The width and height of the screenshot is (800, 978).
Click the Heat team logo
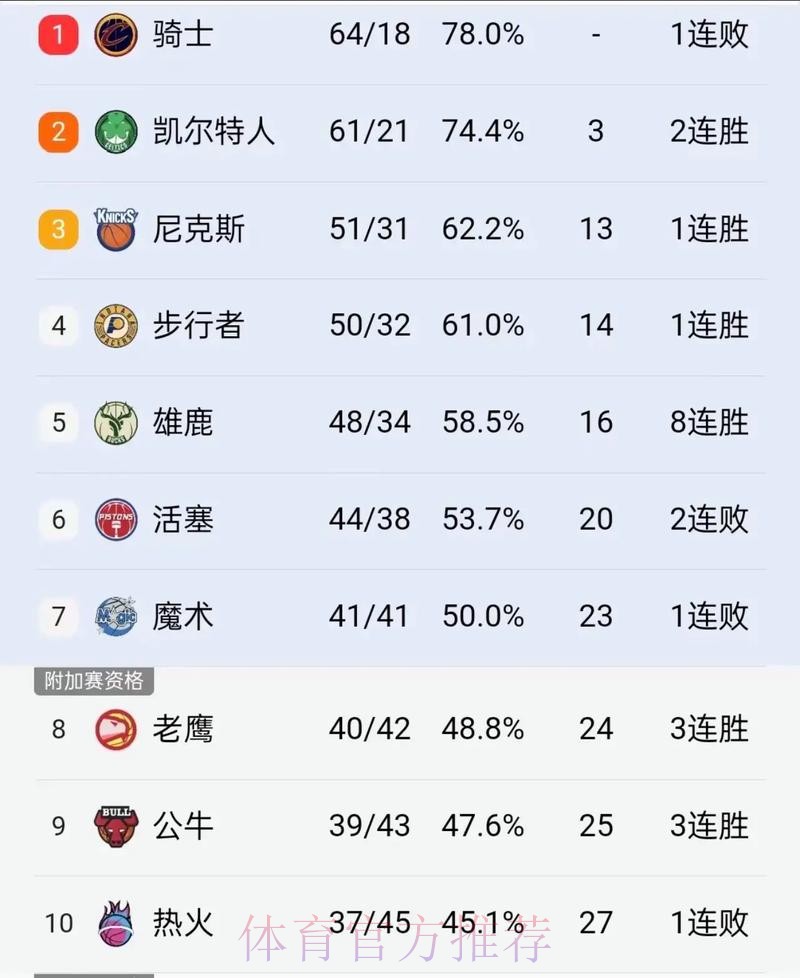point(117,924)
